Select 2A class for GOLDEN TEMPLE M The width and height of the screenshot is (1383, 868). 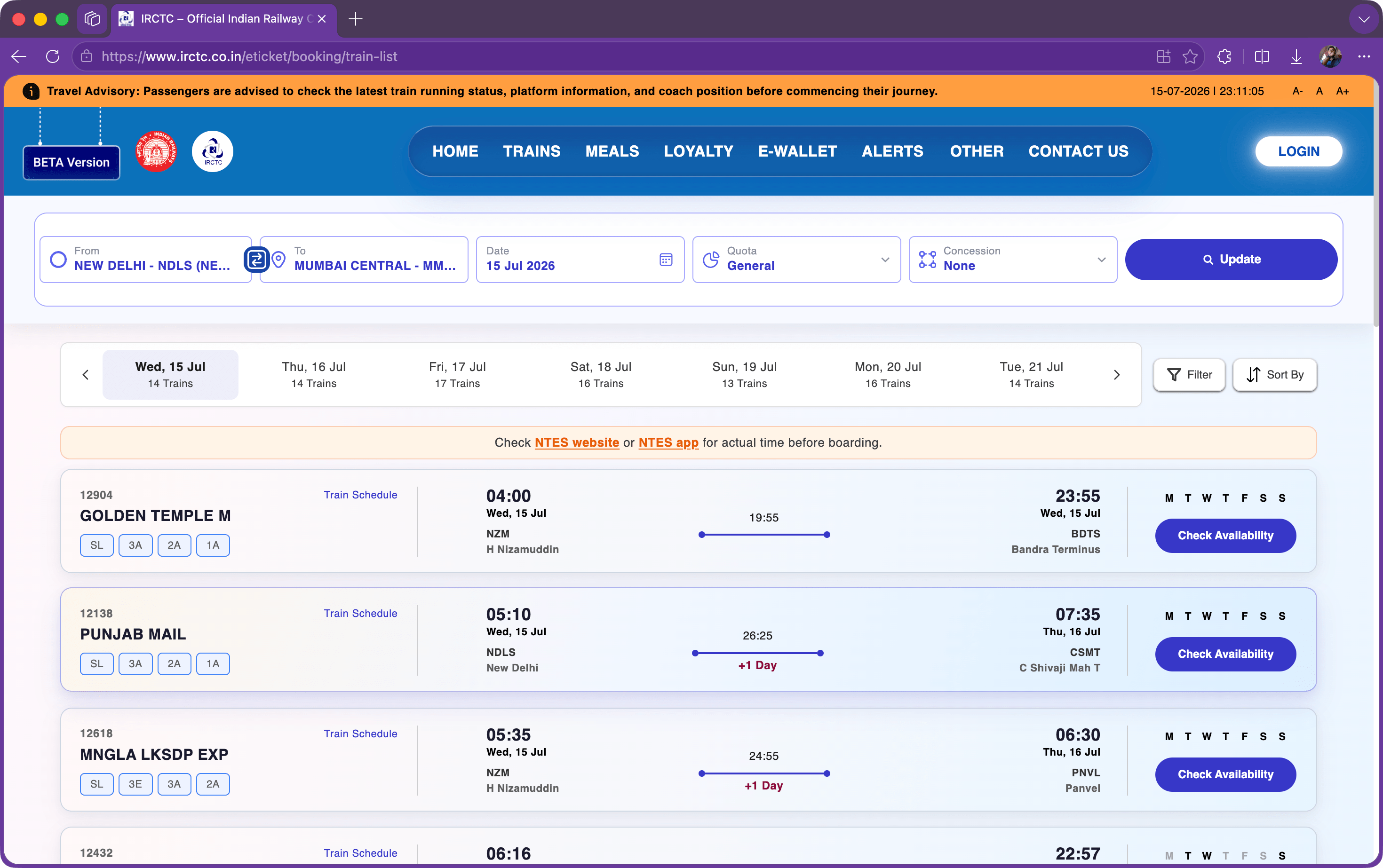coord(174,545)
